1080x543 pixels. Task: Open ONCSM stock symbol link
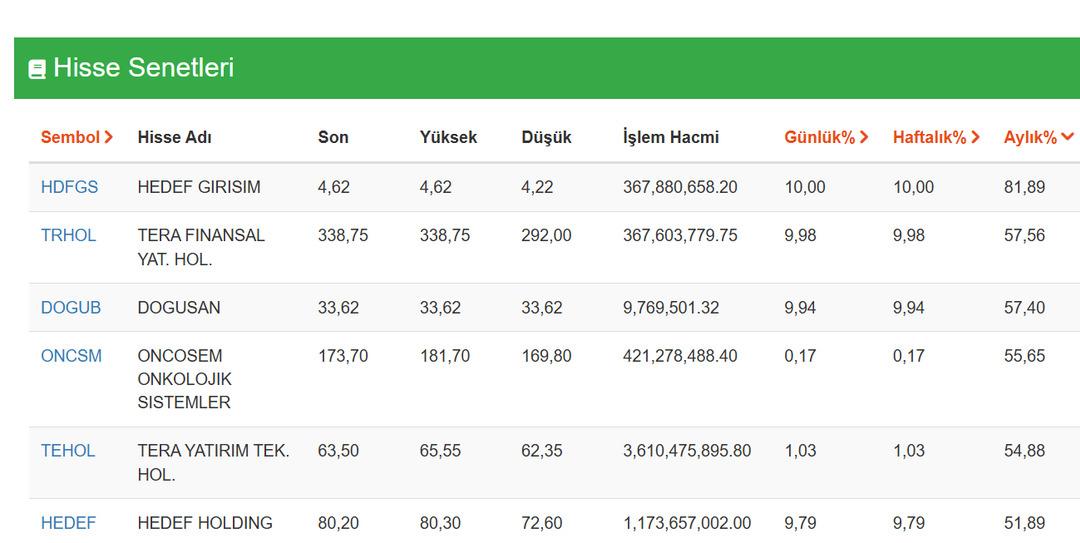(71, 356)
